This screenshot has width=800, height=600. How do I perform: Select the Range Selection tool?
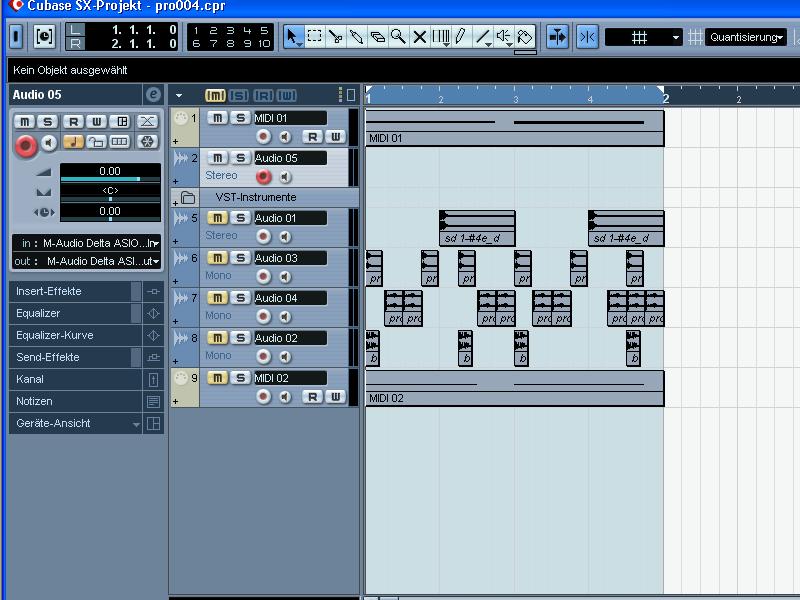315,37
